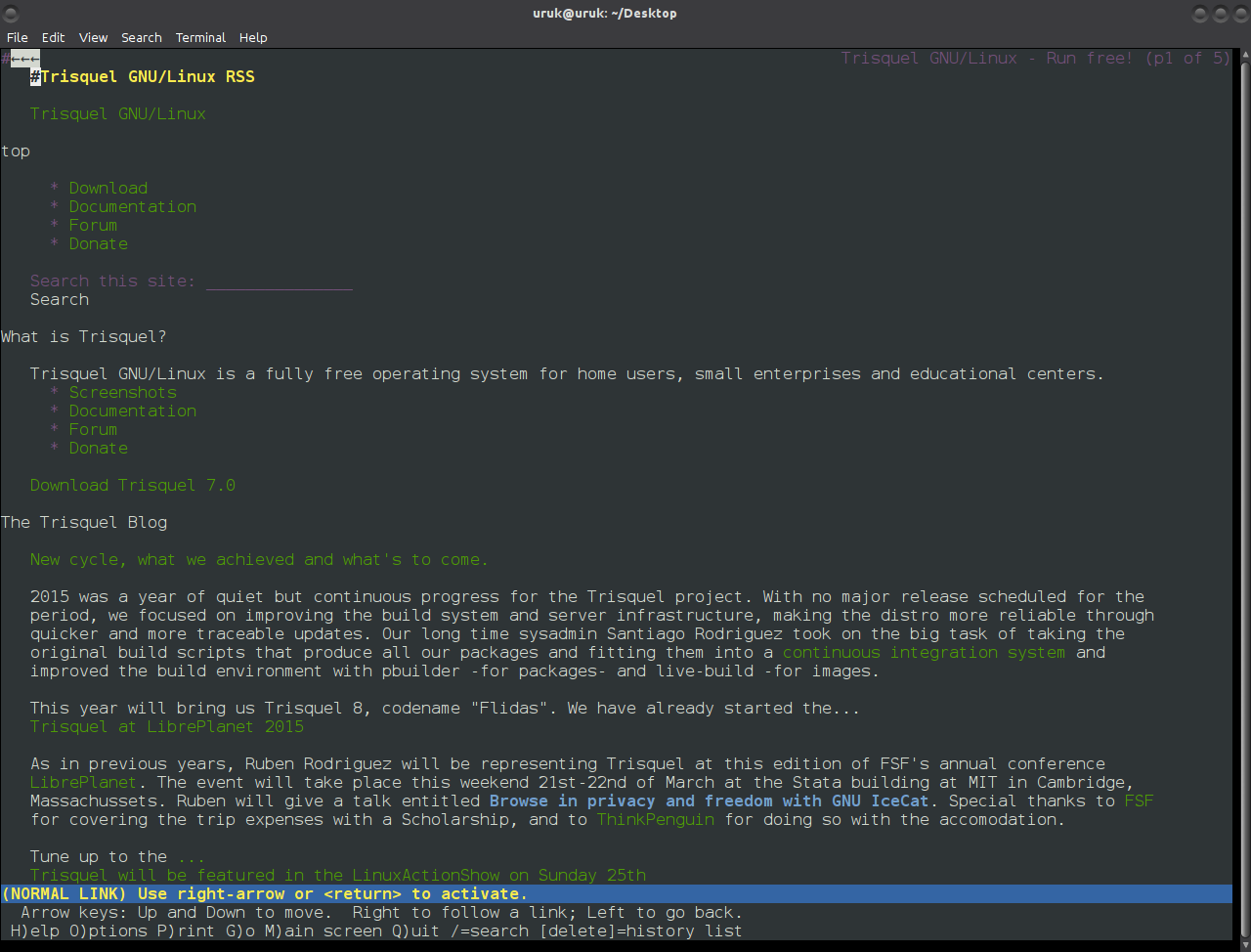1251x952 pixels.
Task: Follow the first Forum link under top
Action: tap(94, 225)
